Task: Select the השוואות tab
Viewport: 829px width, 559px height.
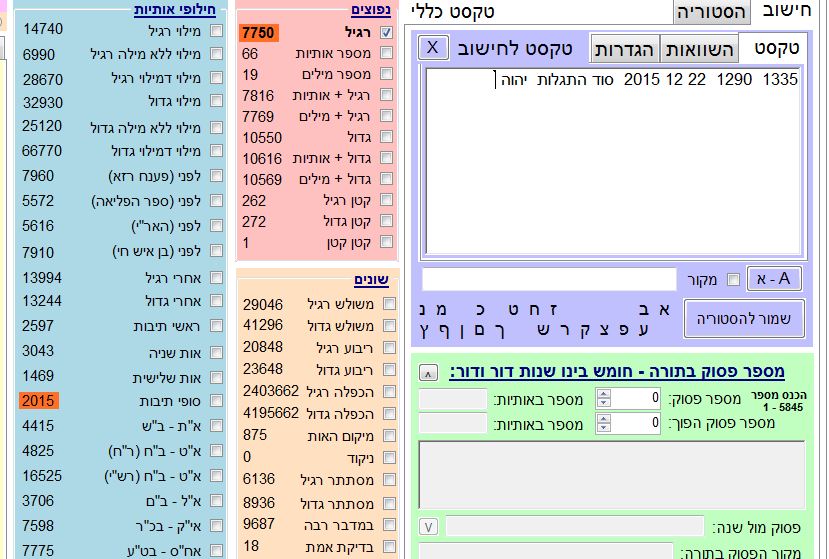Action: click(x=700, y=49)
